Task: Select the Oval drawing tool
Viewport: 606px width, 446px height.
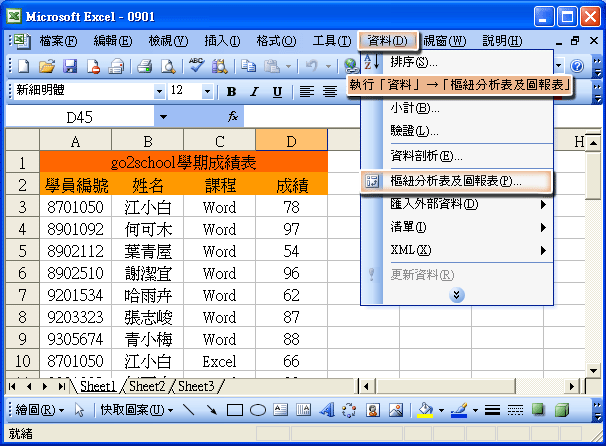Action: (x=258, y=409)
